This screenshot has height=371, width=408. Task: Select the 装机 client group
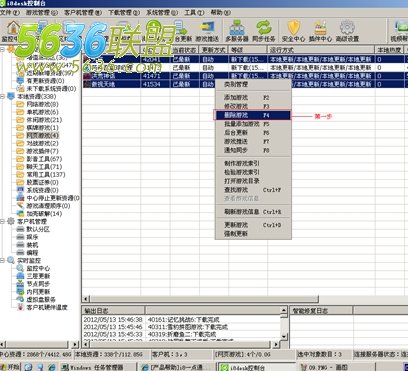28,245
